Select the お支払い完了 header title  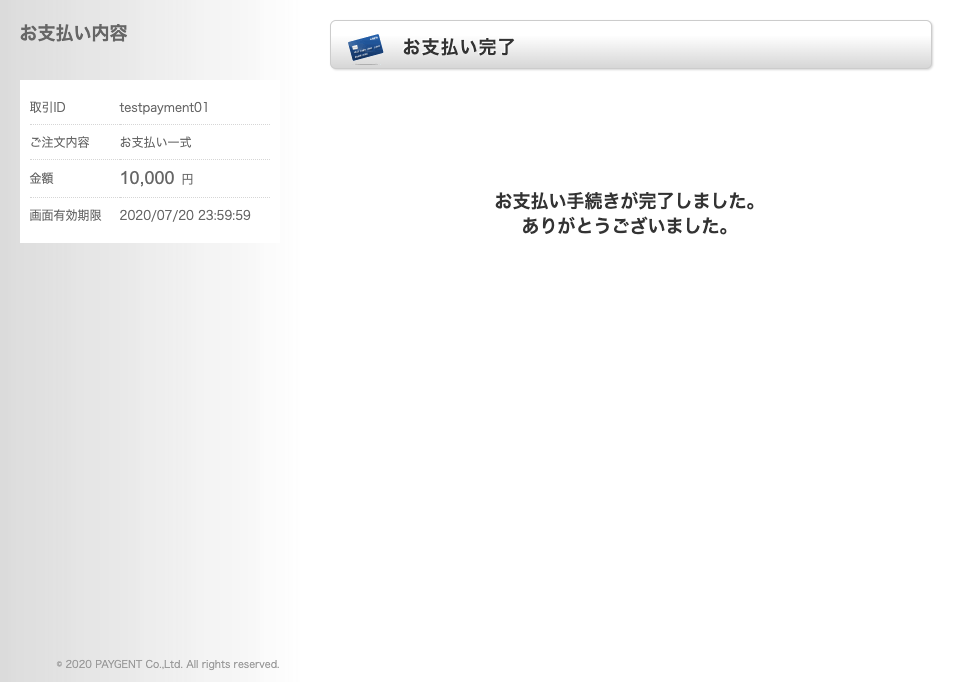click(x=458, y=47)
